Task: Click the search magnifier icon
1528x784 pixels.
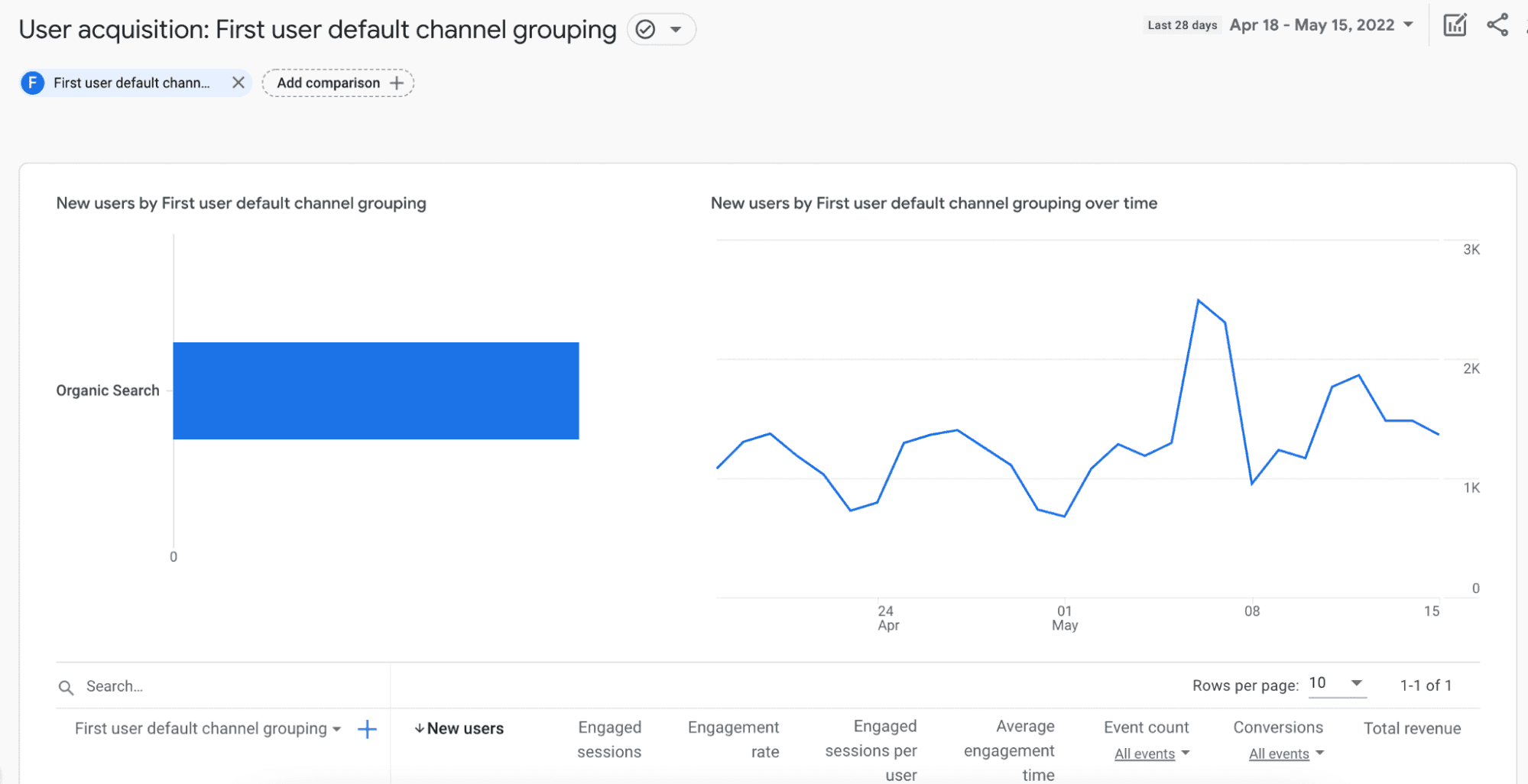Action: tap(67, 687)
